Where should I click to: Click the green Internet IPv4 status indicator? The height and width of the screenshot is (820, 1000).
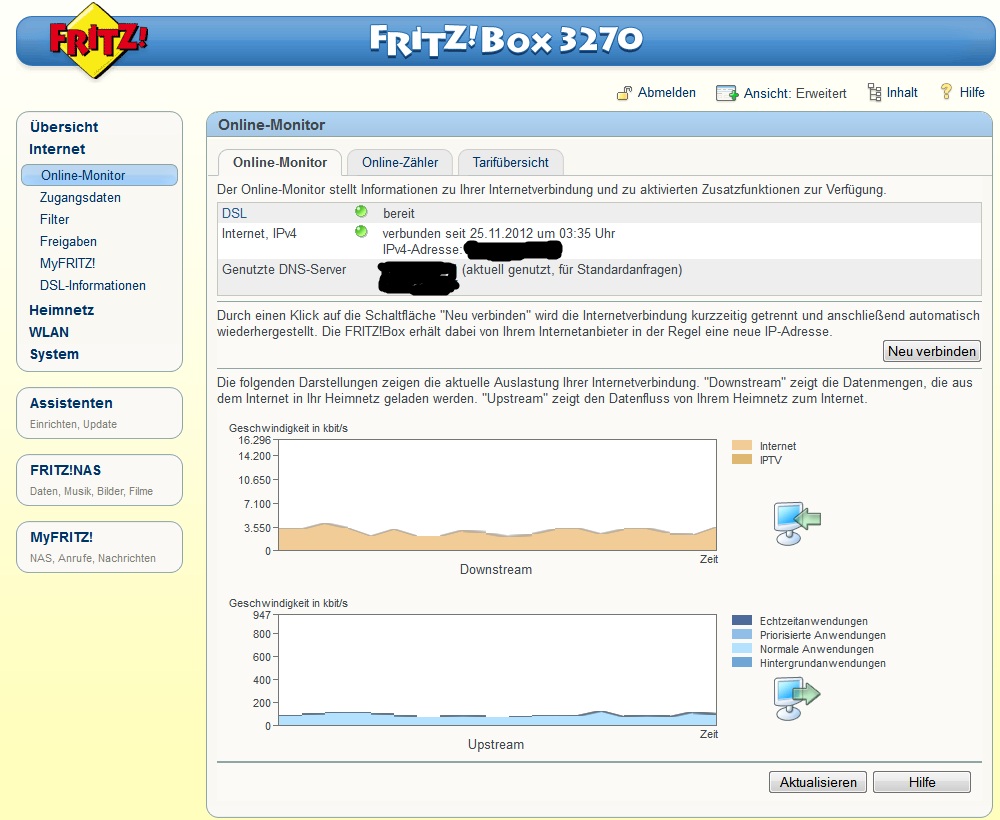(x=361, y=231)
